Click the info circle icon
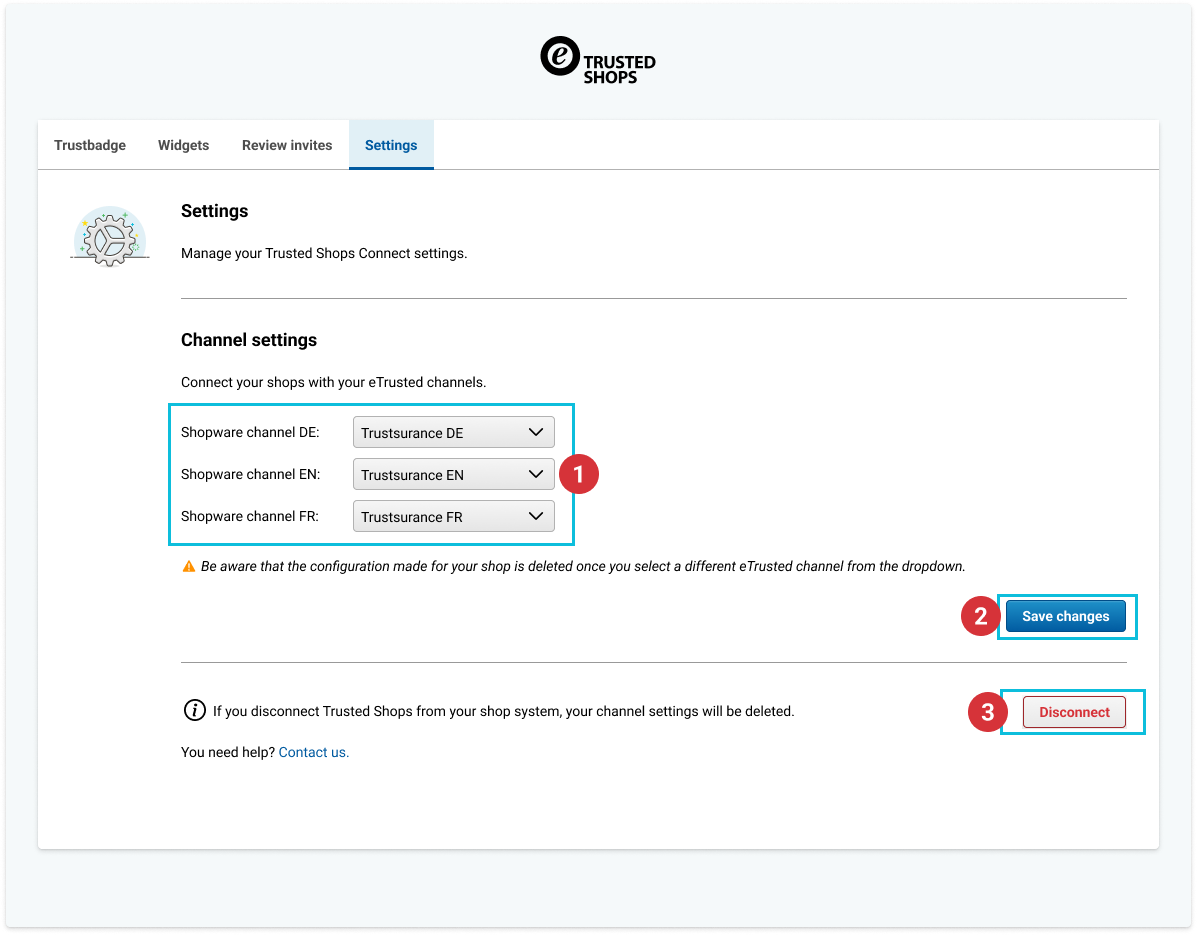The height and width of the screenshot is (935, 1197). [x=195, y=711]
